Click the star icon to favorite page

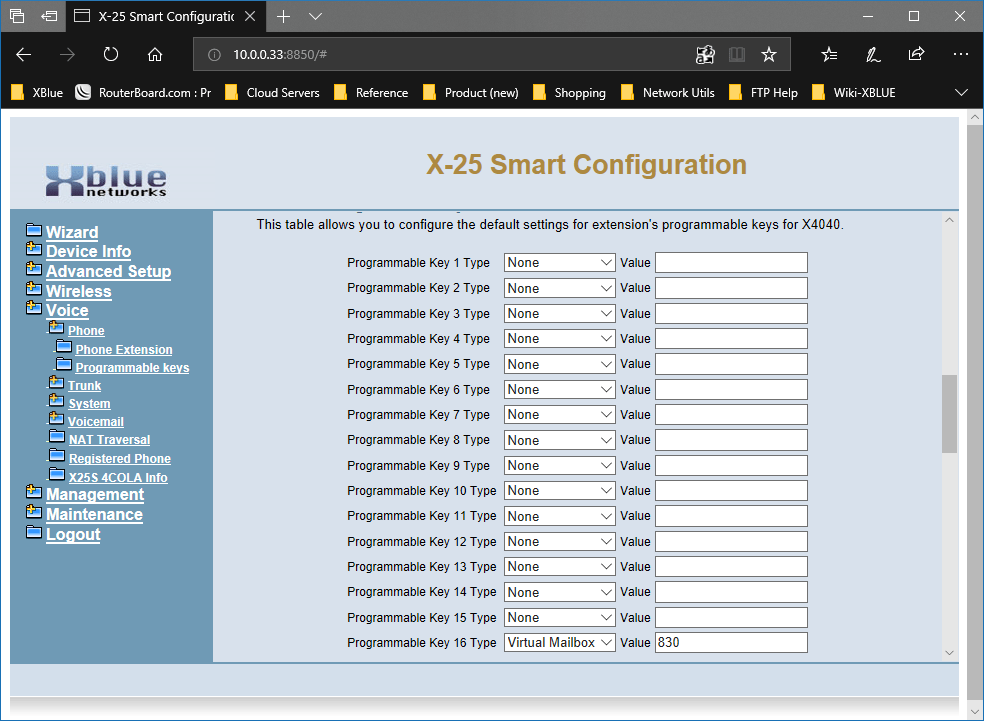click(768, 54)
